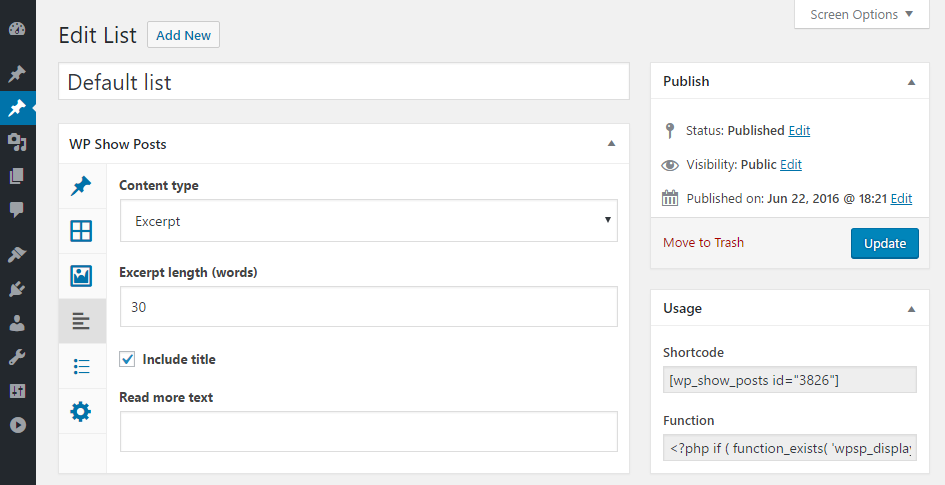
Task: Click the Update button
Action: [884, 243]
